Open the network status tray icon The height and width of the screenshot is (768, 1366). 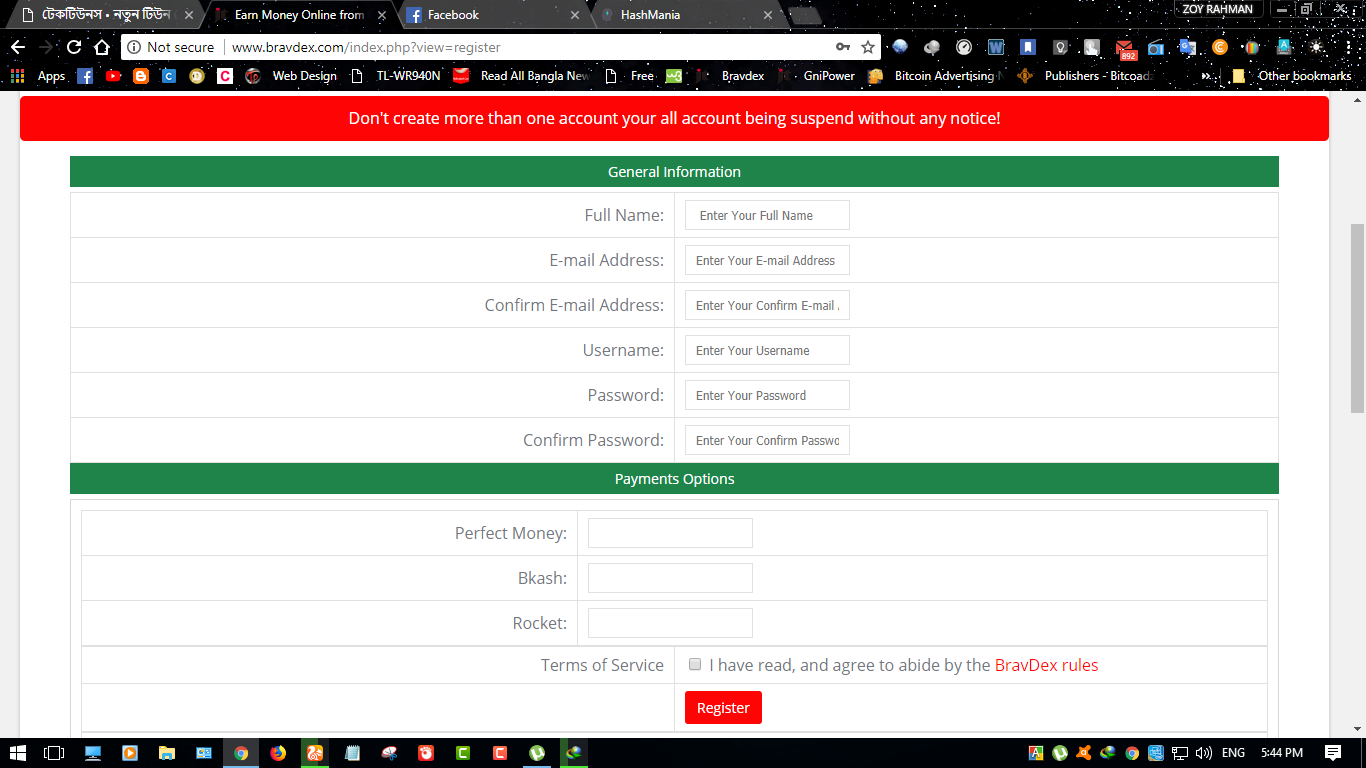(x=1180, y=753)
